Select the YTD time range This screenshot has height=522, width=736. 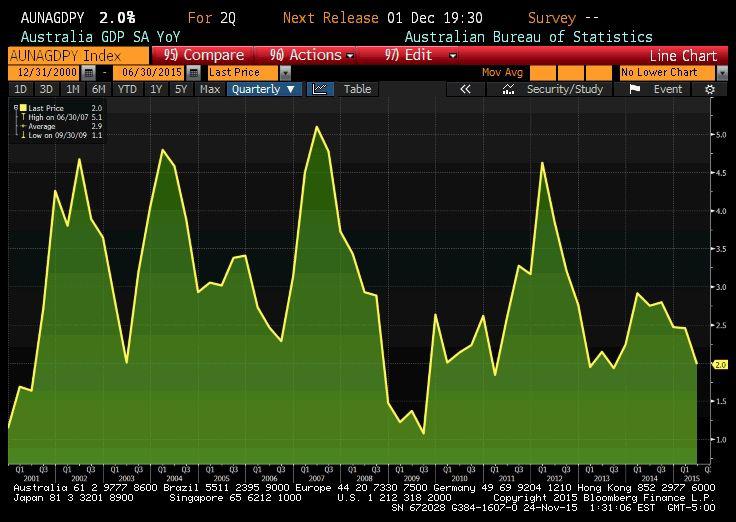pos(127,89)
